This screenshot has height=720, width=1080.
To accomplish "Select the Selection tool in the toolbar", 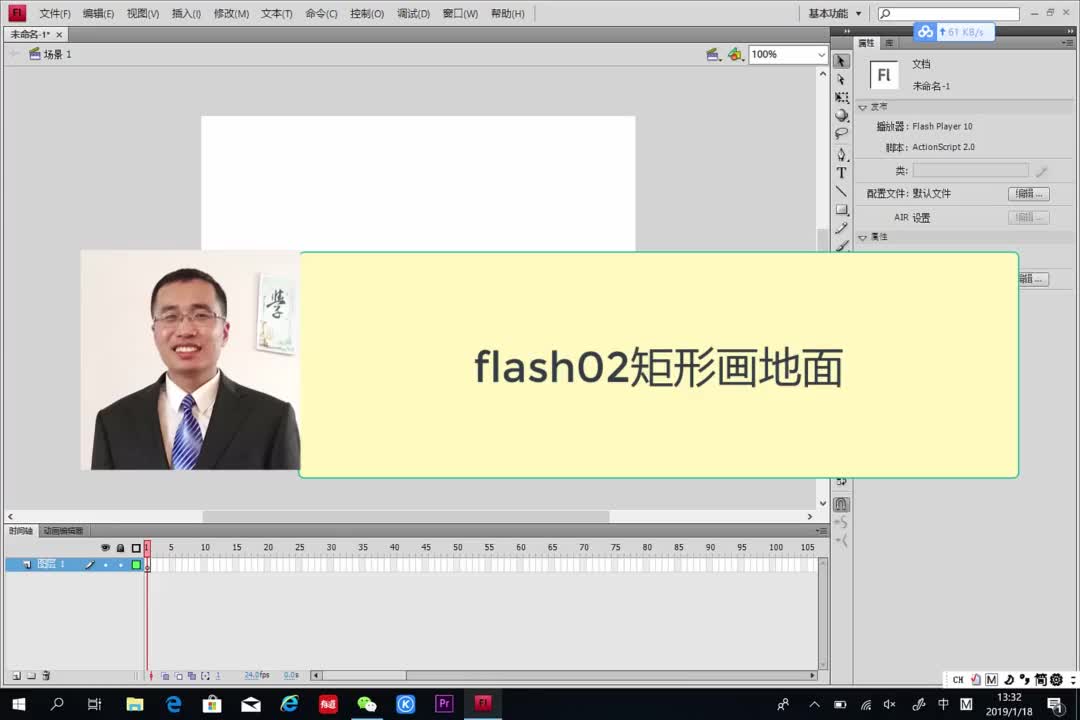I will click(x=843, y=63).
